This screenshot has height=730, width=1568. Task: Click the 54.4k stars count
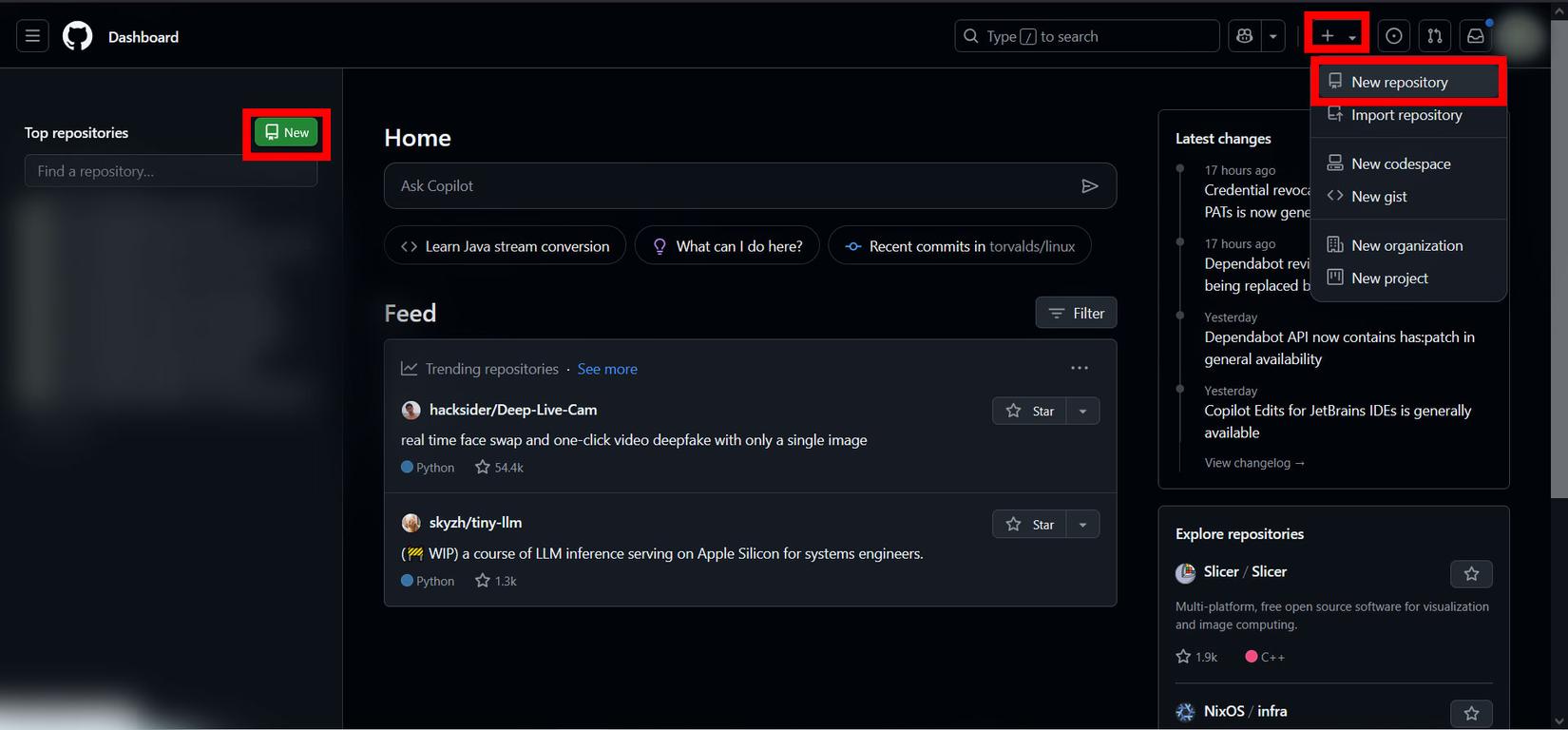500,468
